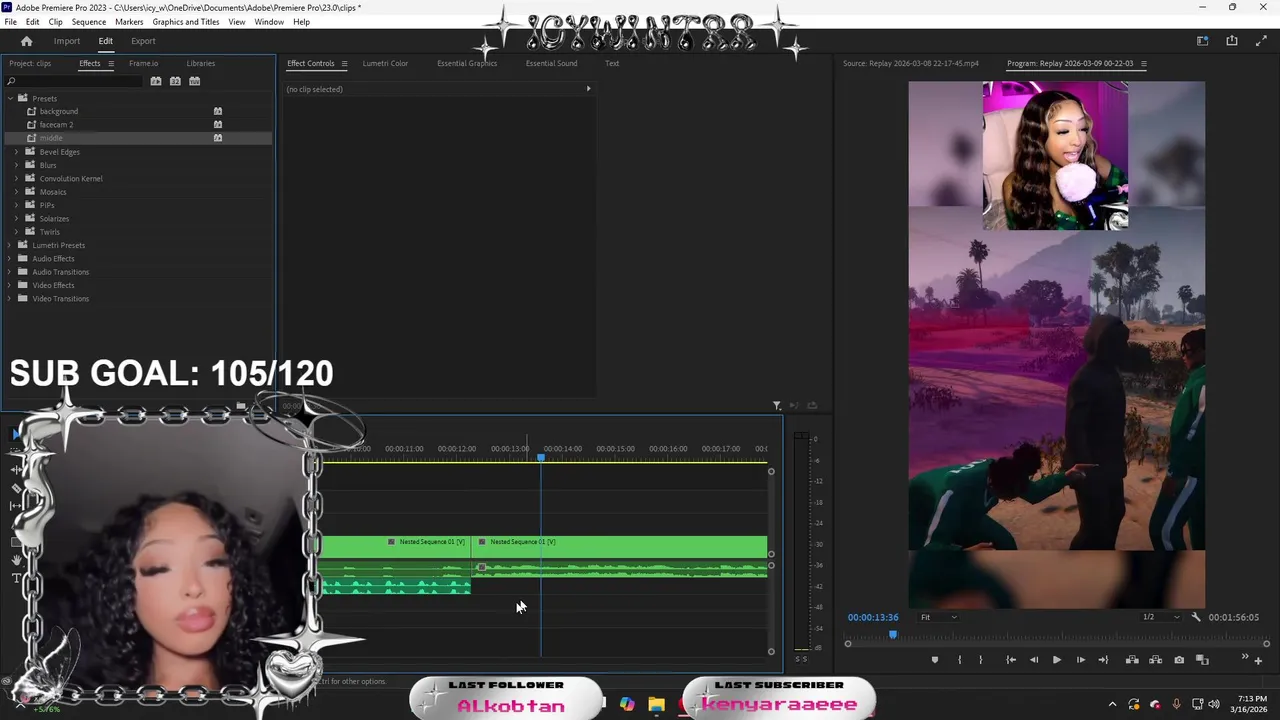Open File Explorer from the taskbar
This screenshot has width=1280, height=720.
(x=656, y=704)
